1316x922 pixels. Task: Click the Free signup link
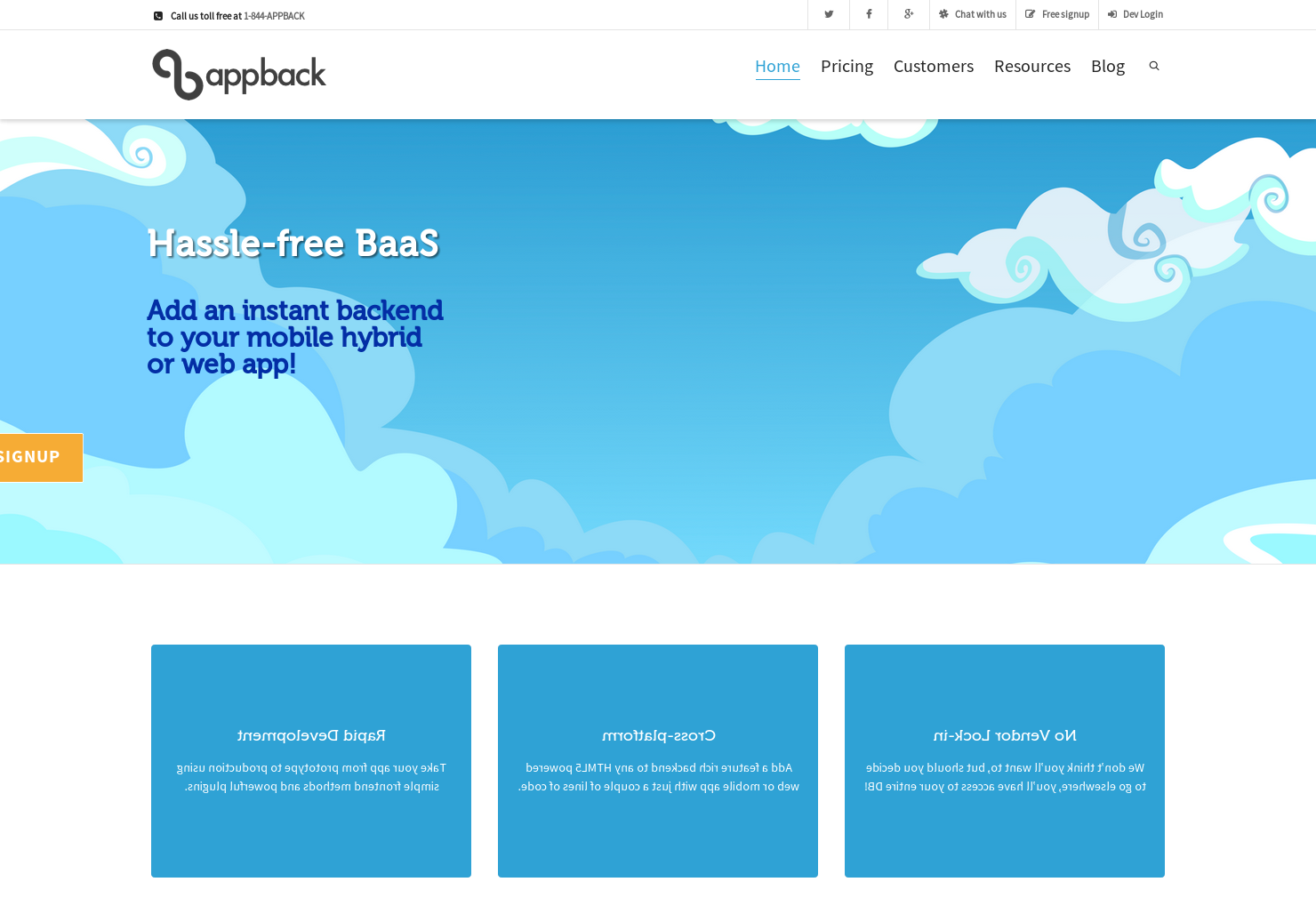click(1063, 14)
